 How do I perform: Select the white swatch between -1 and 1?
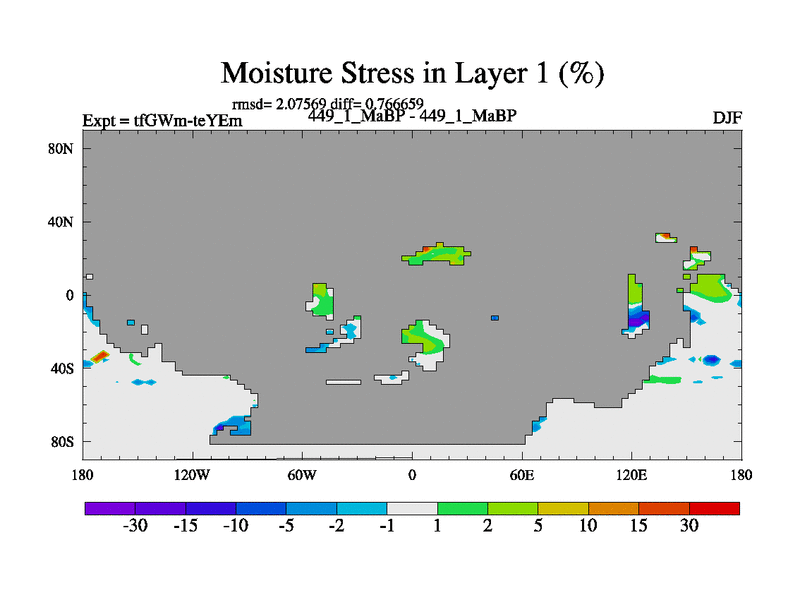point(412,508)
